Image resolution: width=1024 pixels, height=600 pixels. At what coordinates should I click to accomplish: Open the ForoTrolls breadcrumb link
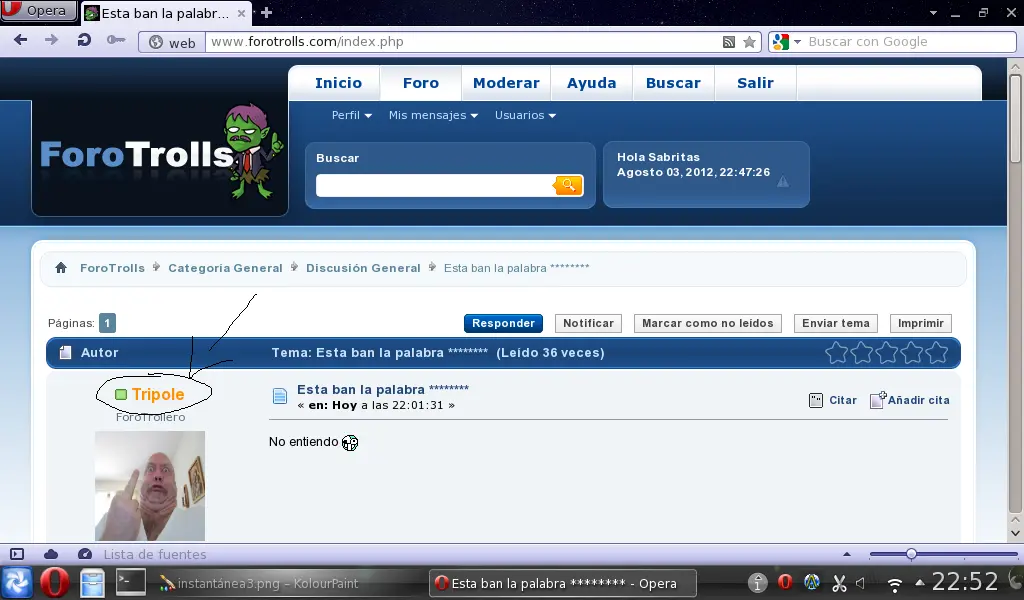112,268
